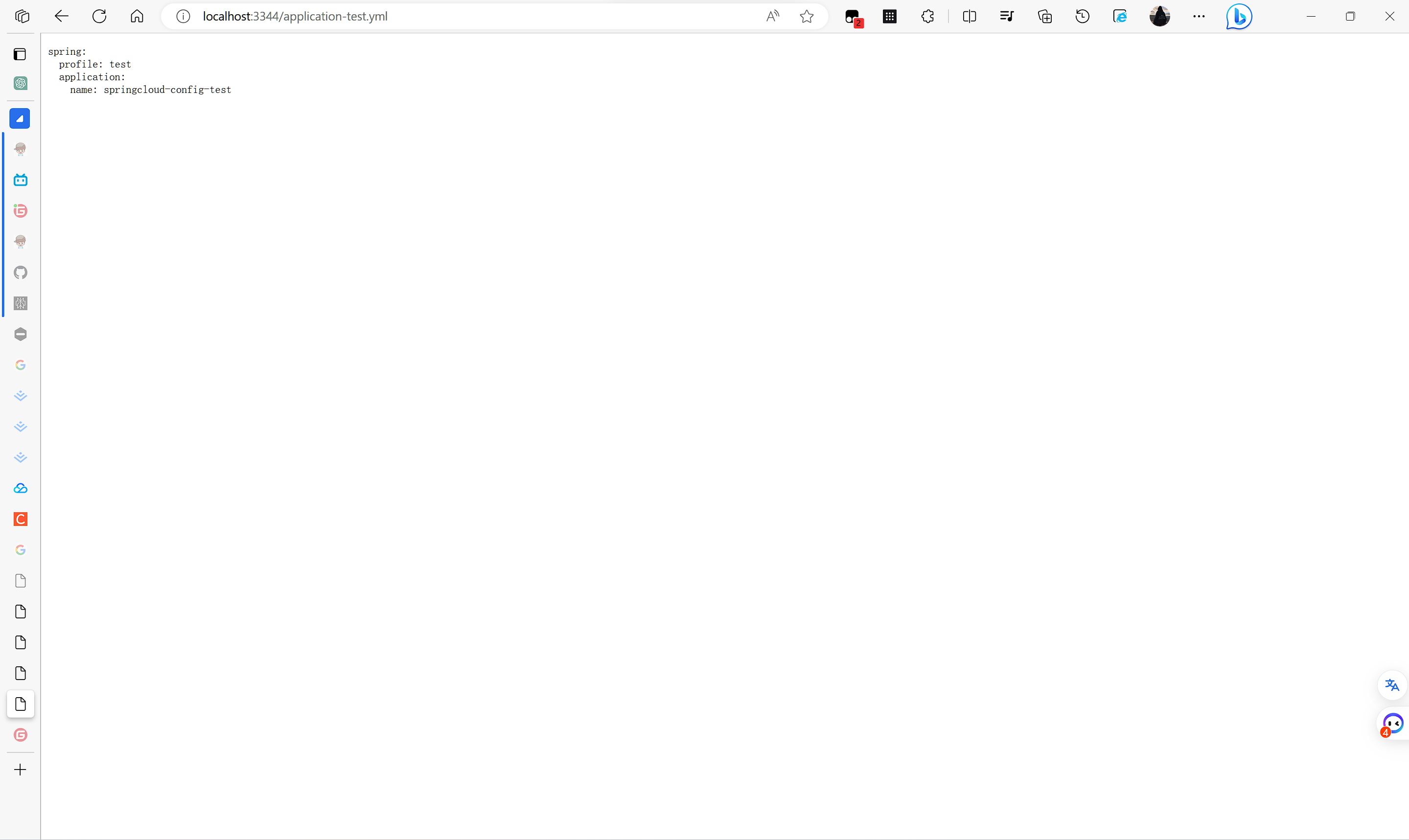This screenshot has height=840, width=1409.
Task: Click the browser back arrow
Action: [x=61, y=17]
